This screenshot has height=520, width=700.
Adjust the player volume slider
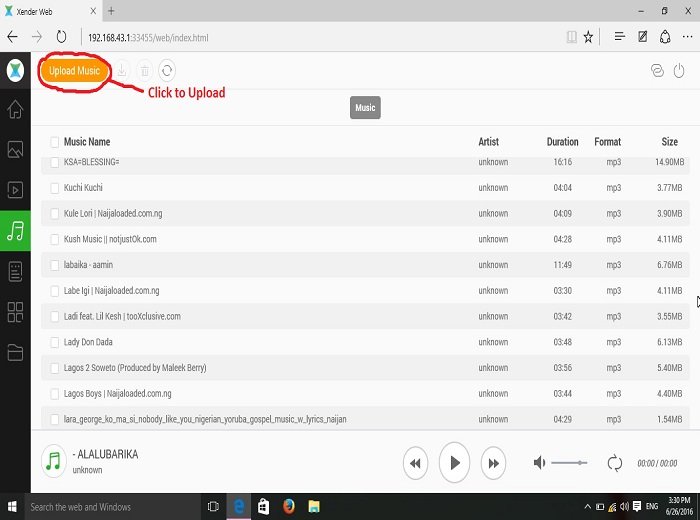(569, 463)
